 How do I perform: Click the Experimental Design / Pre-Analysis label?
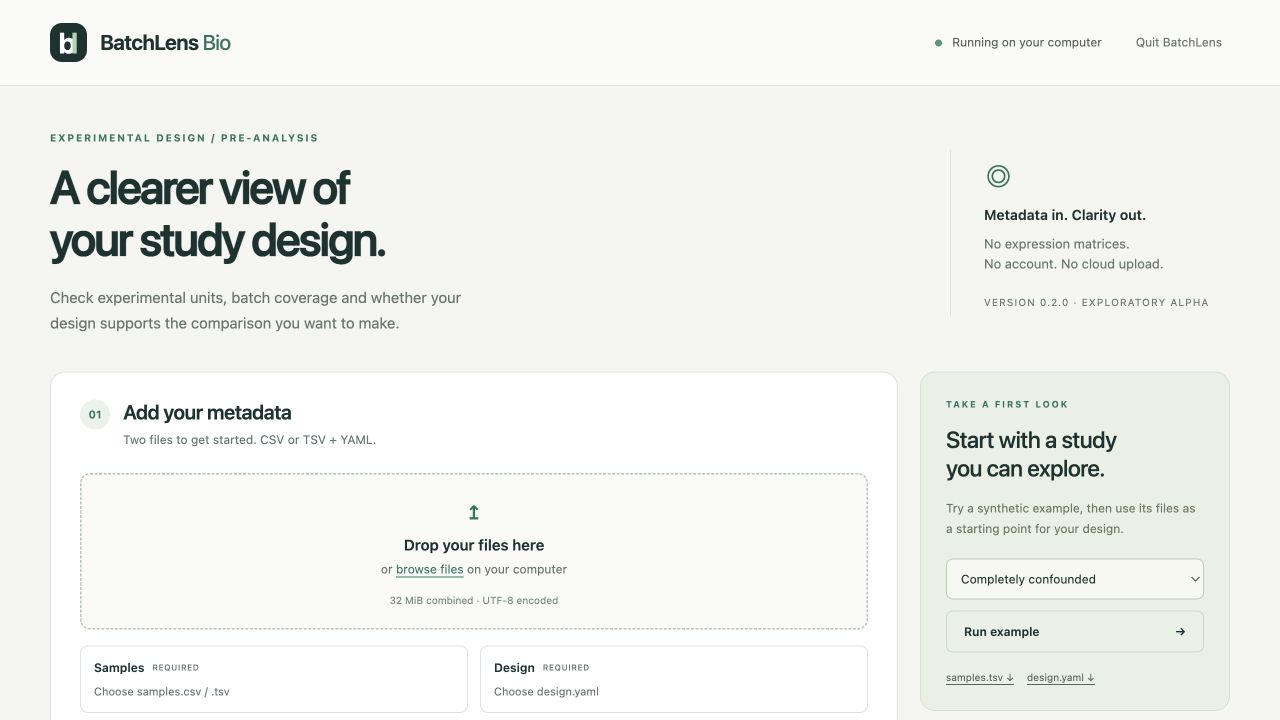pyautogui.click(x=184, y=138)
